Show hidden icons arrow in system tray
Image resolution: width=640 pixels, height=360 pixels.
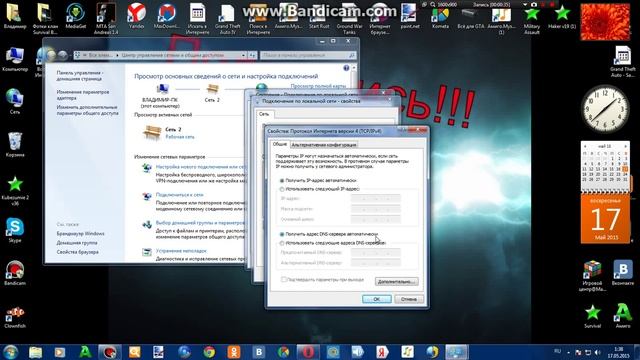coord(569,352)
